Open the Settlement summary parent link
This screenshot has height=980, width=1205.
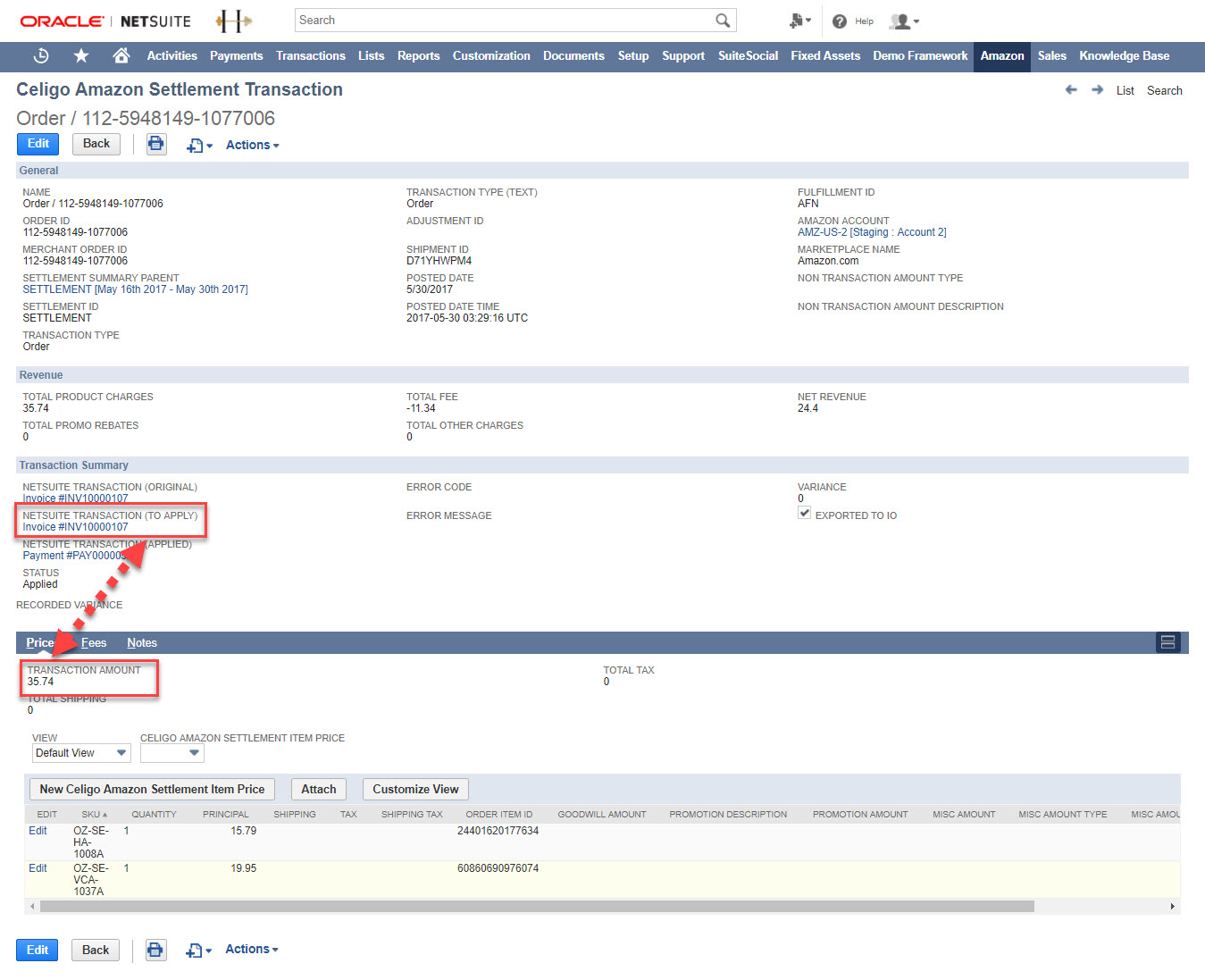pos(135,289)
